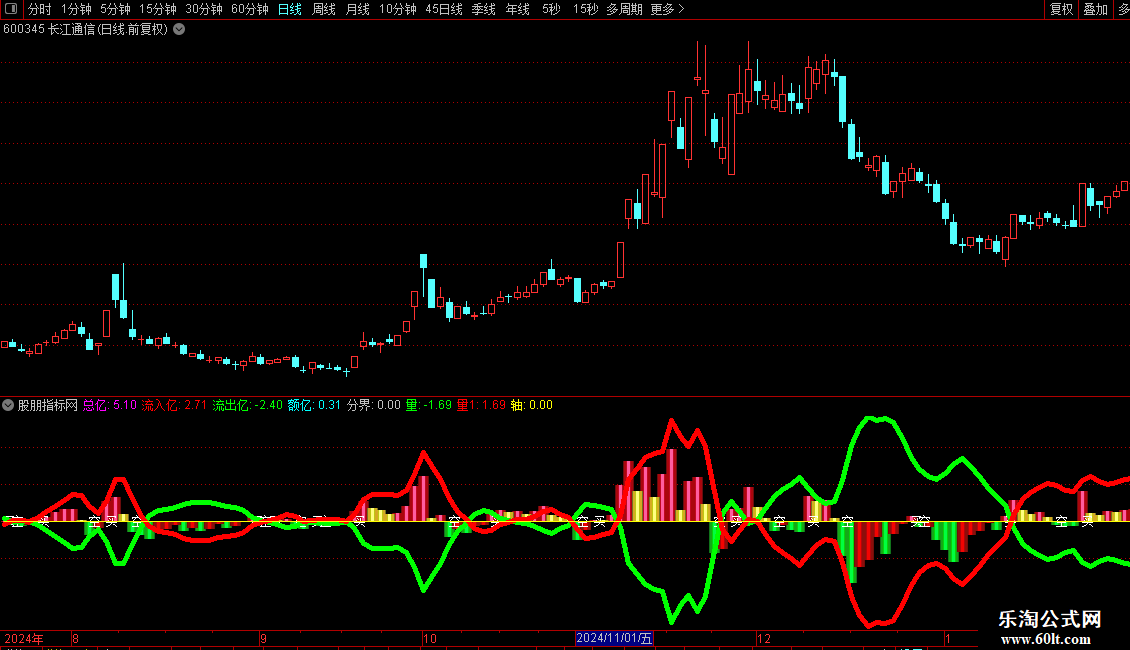1130x650 pixels.
Task: Toggle the panel layout icon at top-left
Action: click(11, 9)
